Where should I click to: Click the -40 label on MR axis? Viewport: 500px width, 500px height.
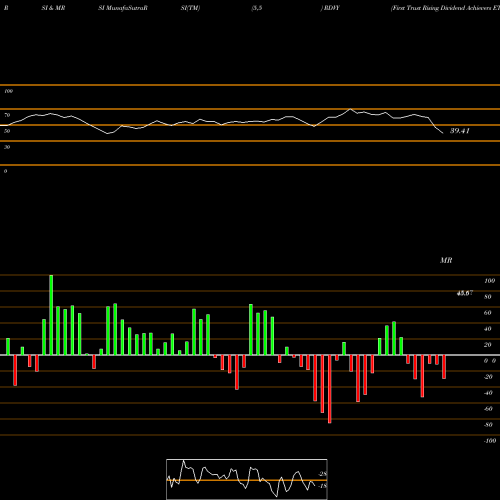click(488, 393)
